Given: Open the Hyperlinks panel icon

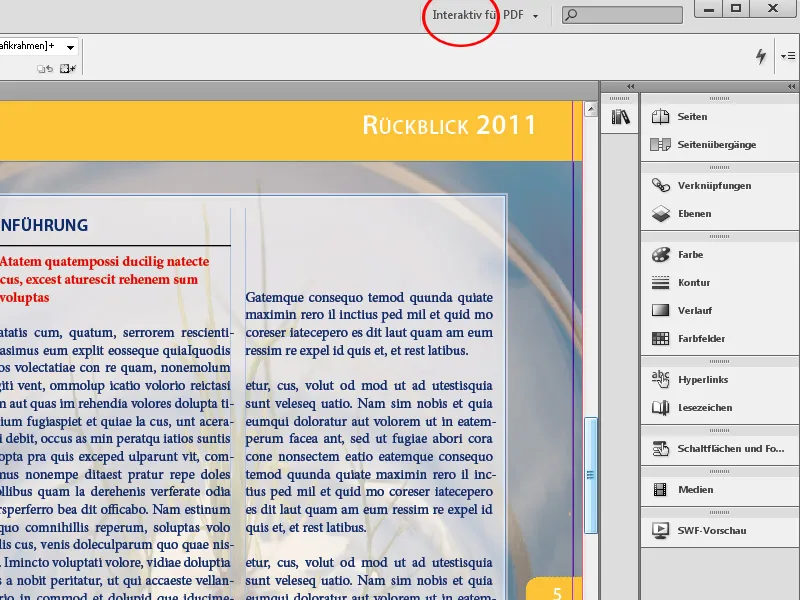Looking at the screenshot, I should pyautogui.click(x=661, y=379).
